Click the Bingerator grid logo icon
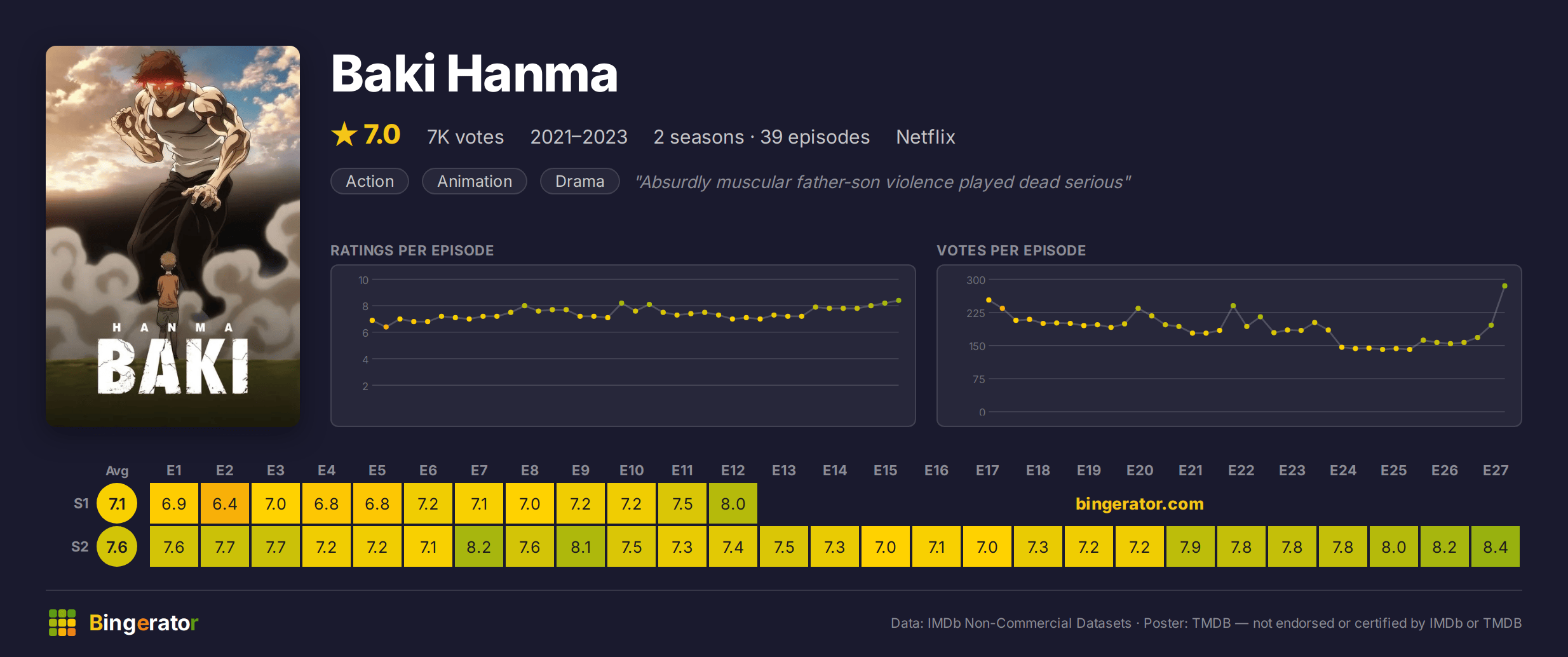The width and height of the screenshot is (1568, 657). pos(62,623)
